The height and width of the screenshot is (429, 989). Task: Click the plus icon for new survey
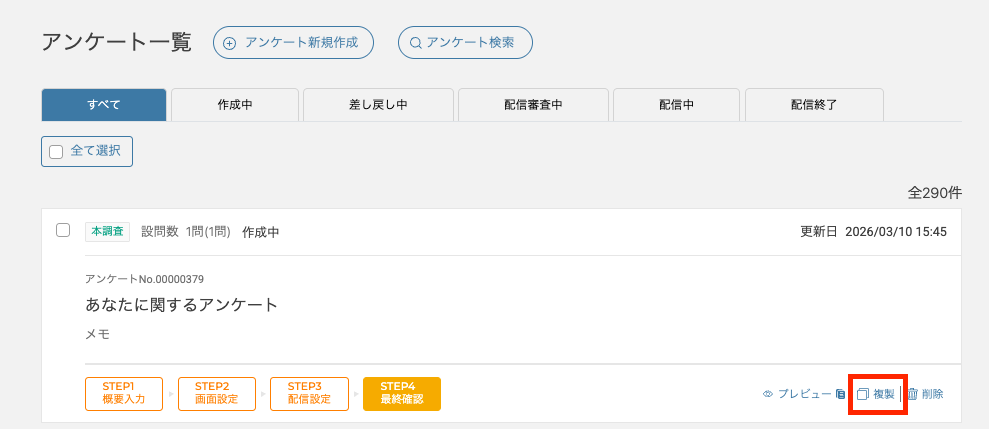pyautogui.click(x=230, y=43)
